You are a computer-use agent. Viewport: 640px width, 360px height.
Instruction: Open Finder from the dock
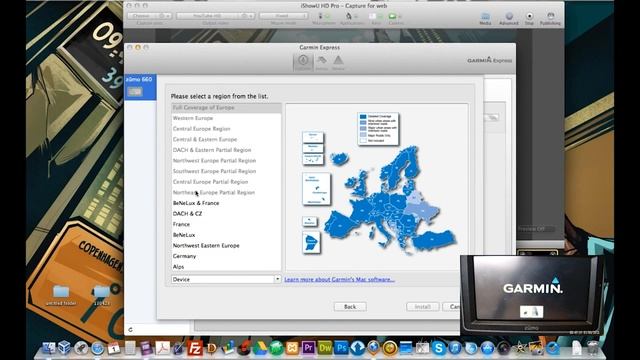pos(49,348)
